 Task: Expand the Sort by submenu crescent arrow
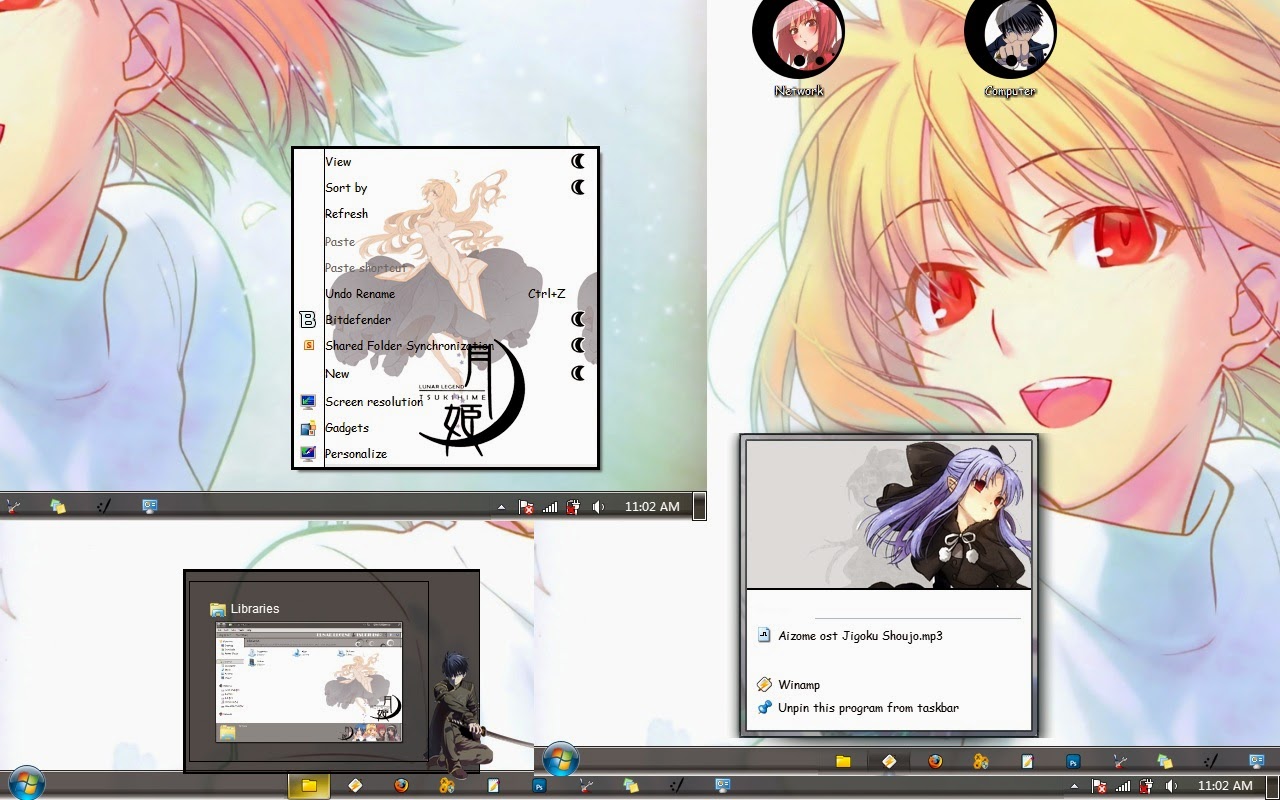(578, 187)
